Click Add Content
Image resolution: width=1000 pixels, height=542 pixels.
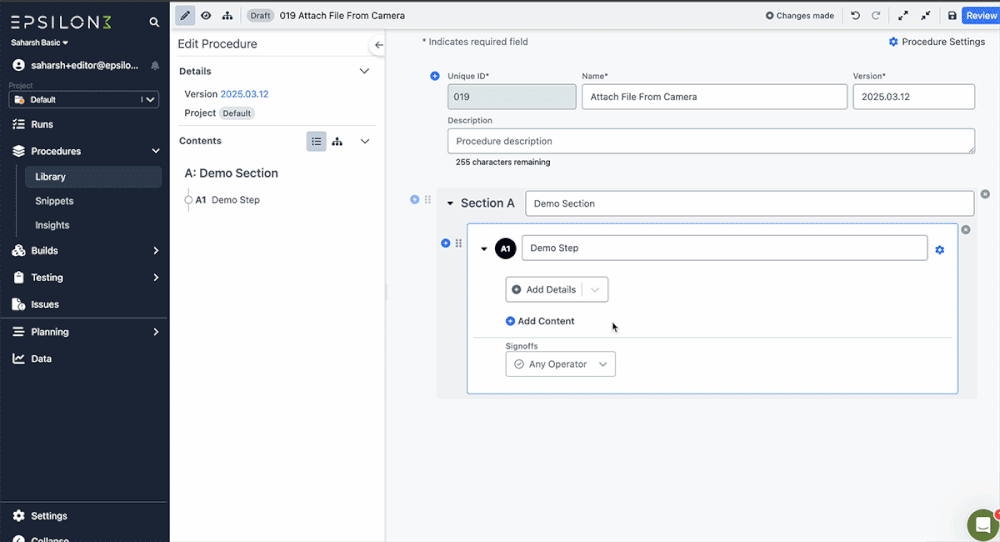540,321
